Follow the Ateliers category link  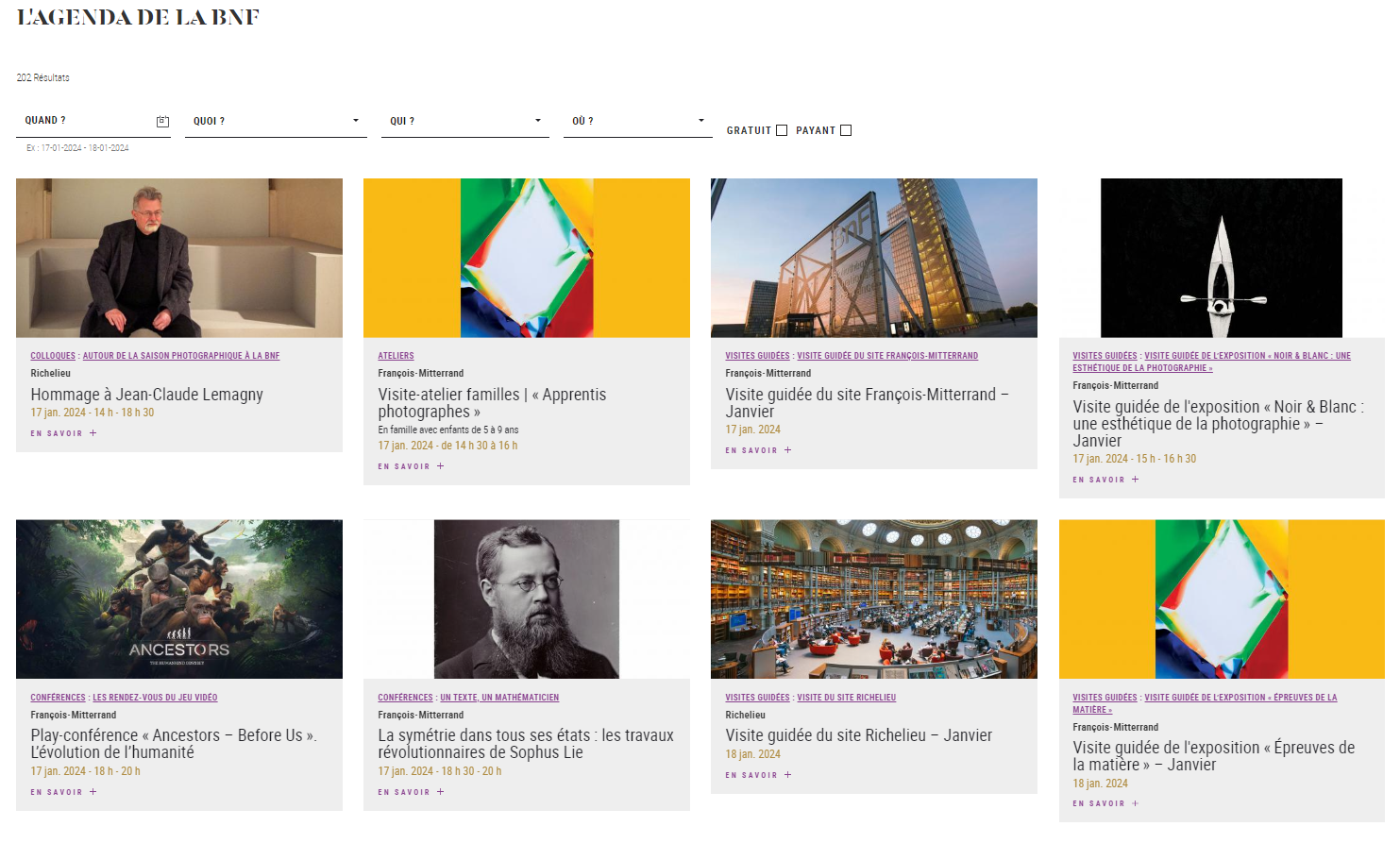click(x=396, y=356)
